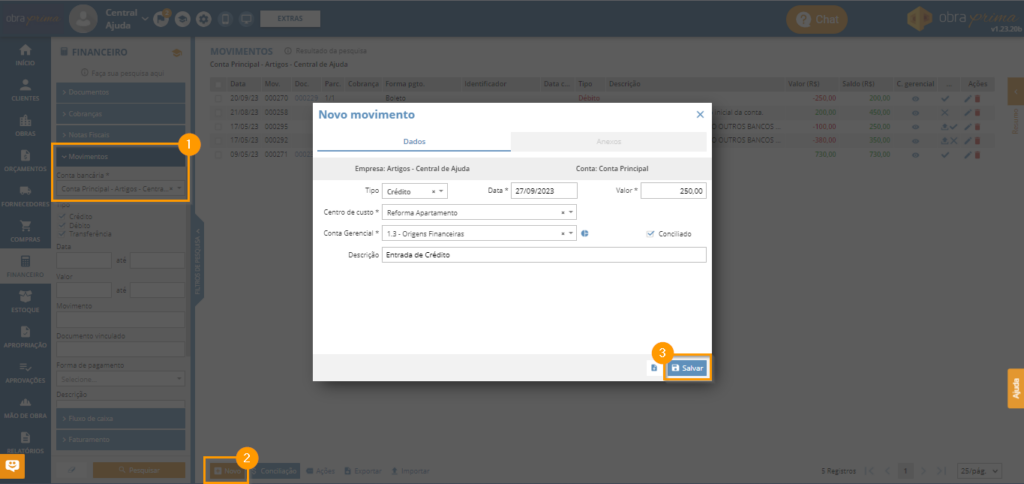Open Financeiro module in sidebar
Image resolution: width=1024 pixels, height=484 pixels.
click(x=25, y=266)
